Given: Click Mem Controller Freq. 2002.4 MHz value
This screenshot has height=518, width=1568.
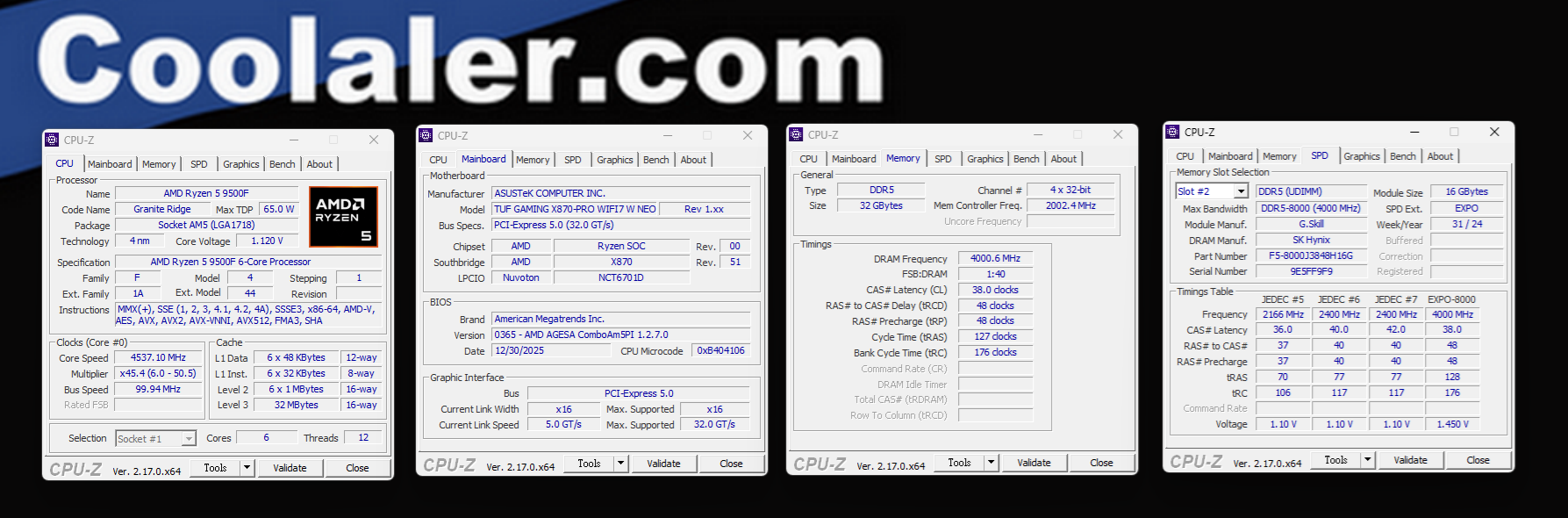Looking at the screenshot, I should coord(1071,205).
